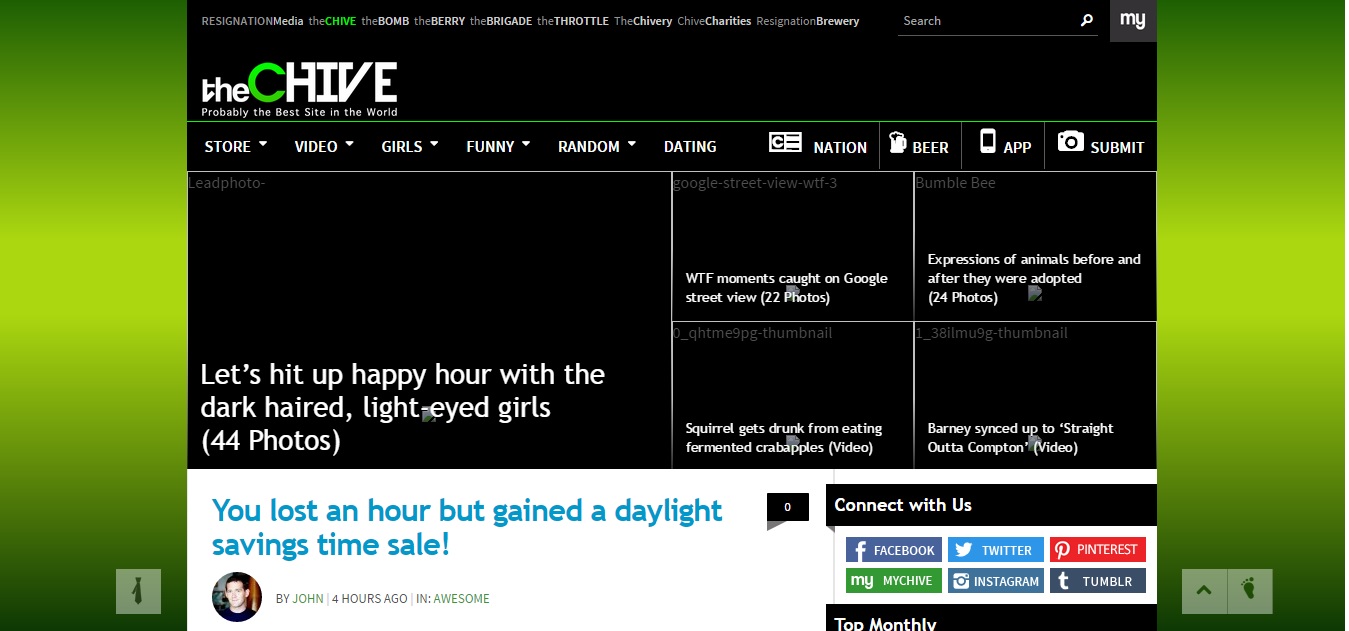1349x631 pixels.
Task: Open Chive Nation card icon
Action: [785, 143]
